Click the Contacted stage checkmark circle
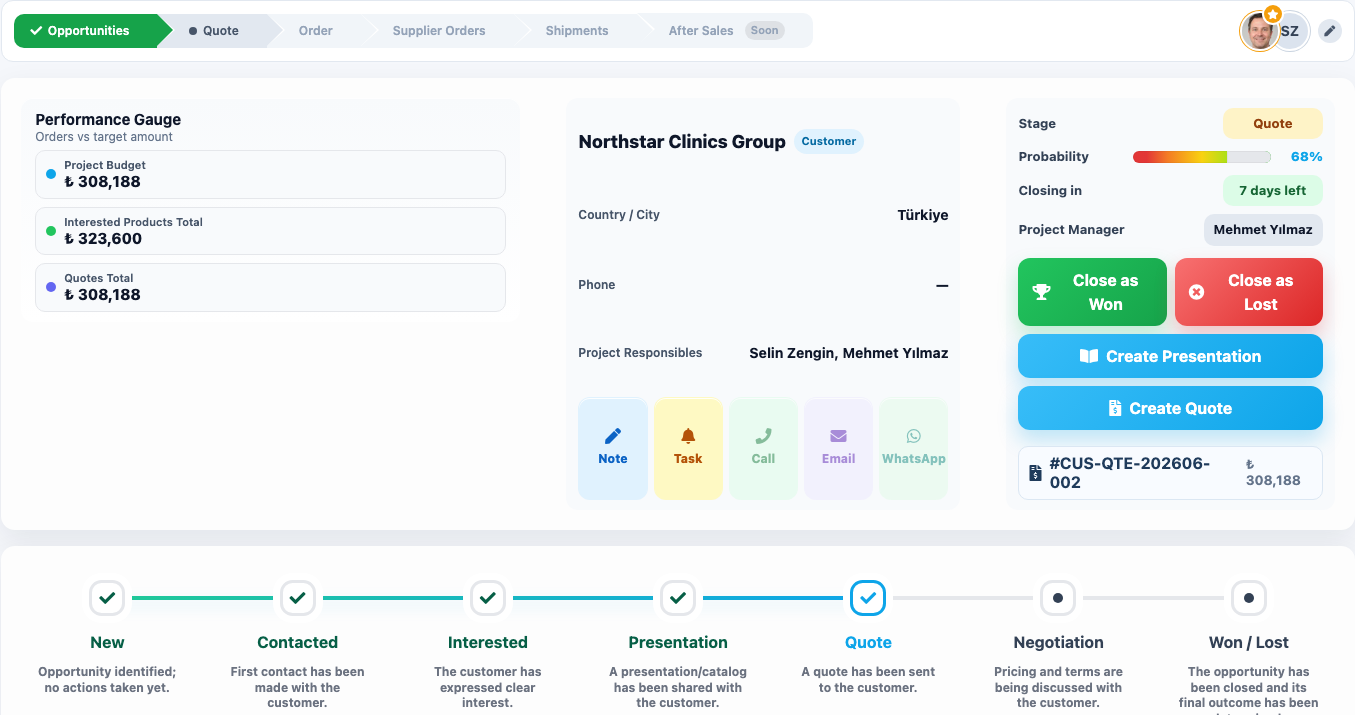This screenshot has width=1355, height=715. pyautogui.click(x=297, y=598)
